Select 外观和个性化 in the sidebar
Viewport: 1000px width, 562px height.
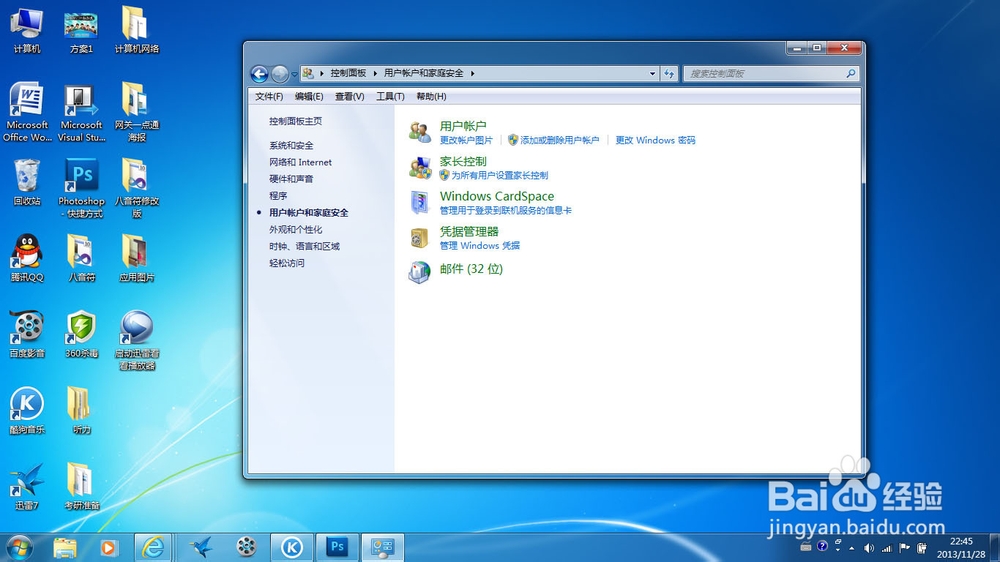click(295, 230)
